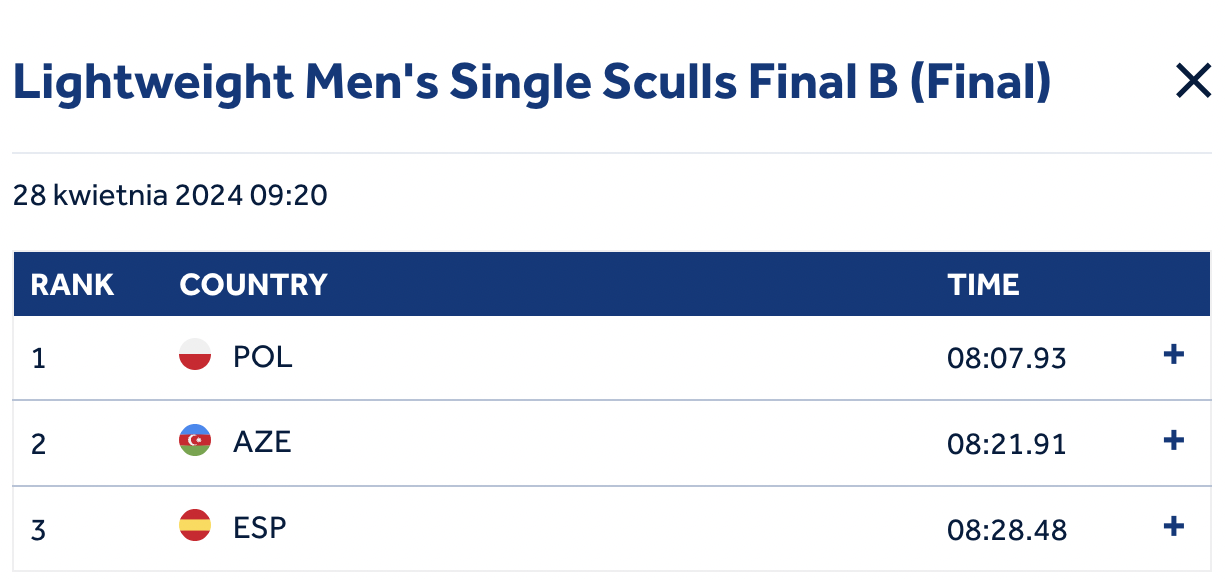Click the Spain flag icon
Viewport: 1226px width, 580px height.
point(195,526)
